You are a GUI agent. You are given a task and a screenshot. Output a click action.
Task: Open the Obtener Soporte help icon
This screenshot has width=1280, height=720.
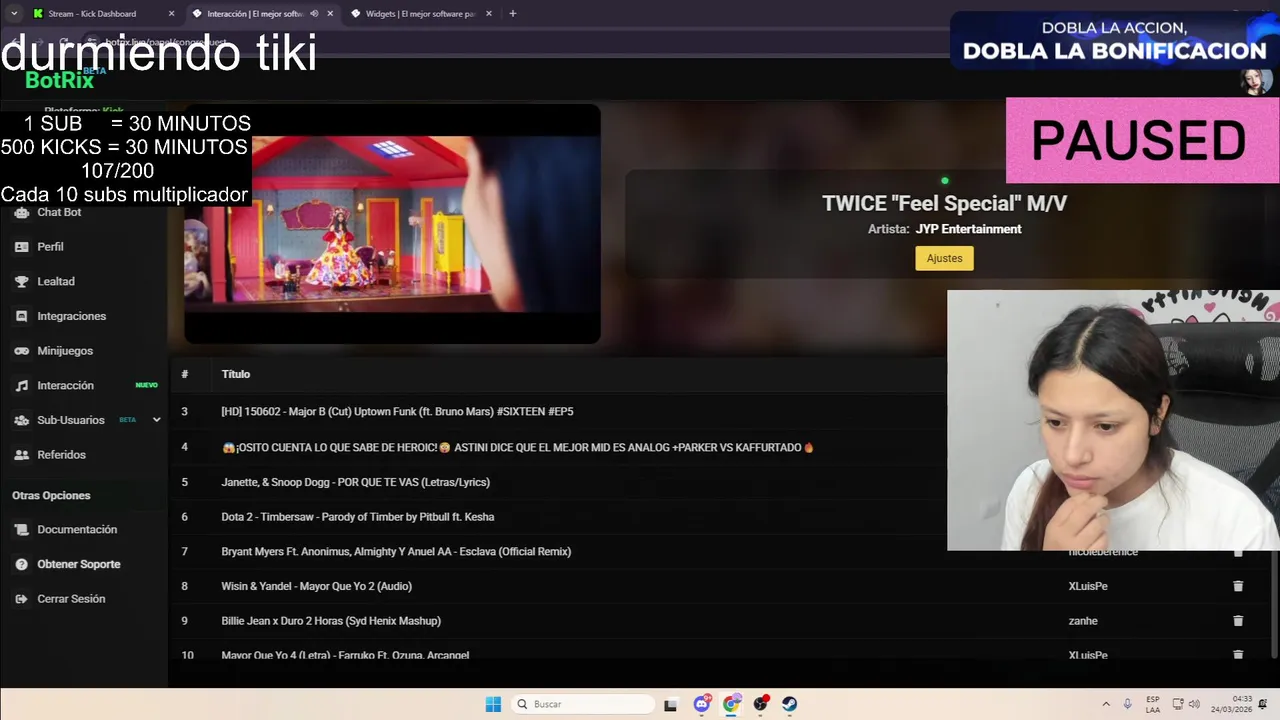pyautogui.click(x=21, y=564)
